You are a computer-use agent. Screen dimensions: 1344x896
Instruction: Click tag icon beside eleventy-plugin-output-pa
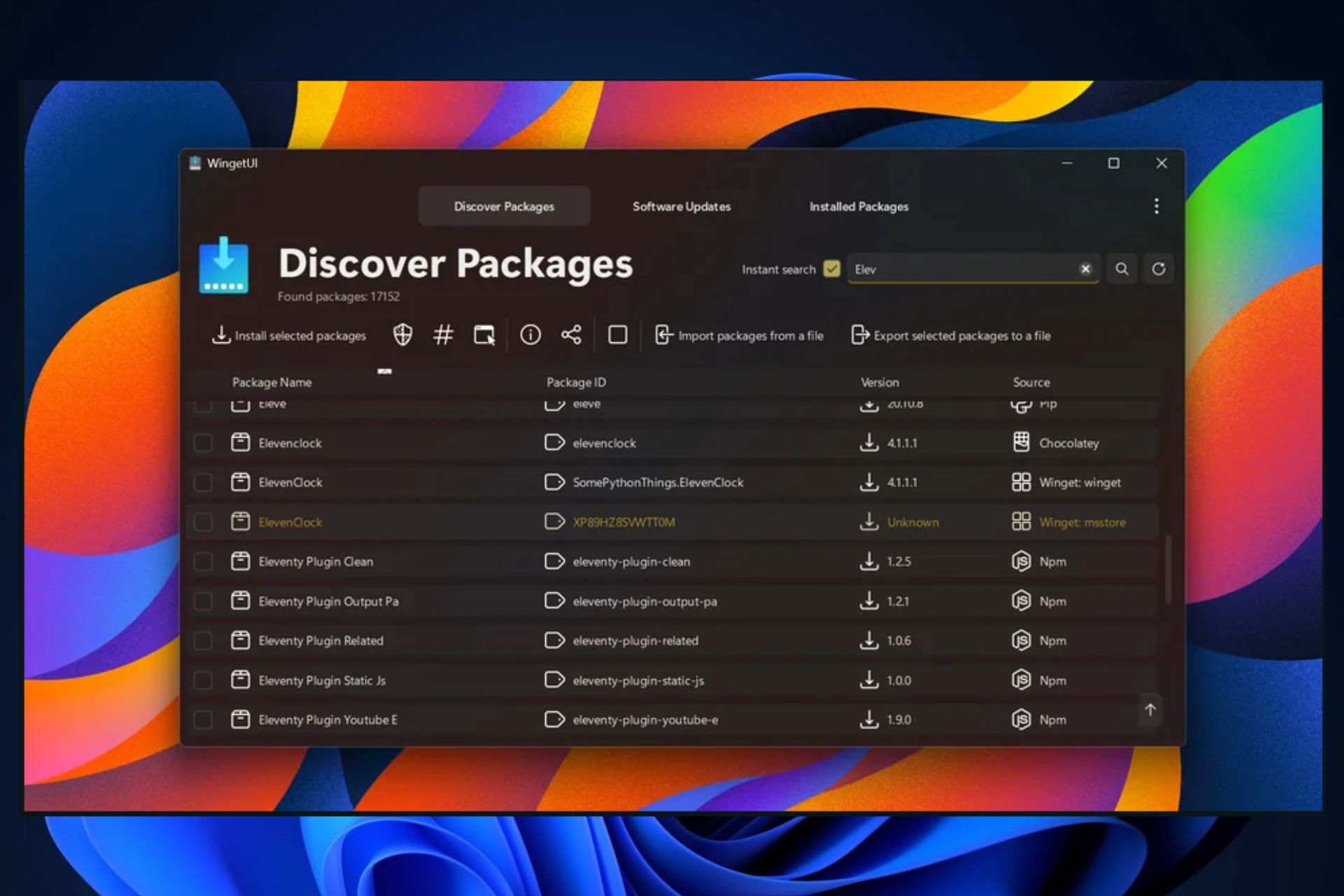pos(554,601)
